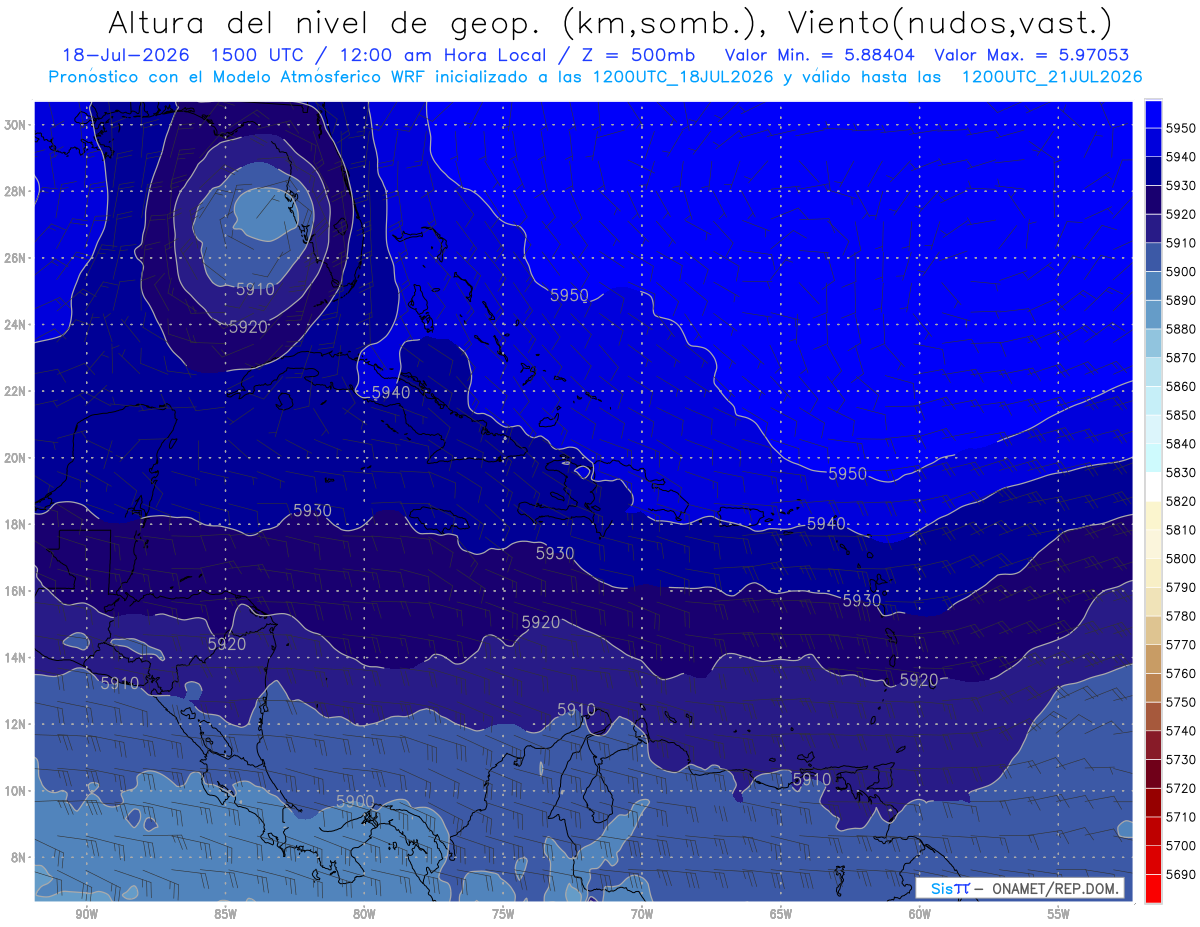This screenshot has height=927, width=1200.
Task: Click the 24N latitude axis label
Action: (16, 325)
